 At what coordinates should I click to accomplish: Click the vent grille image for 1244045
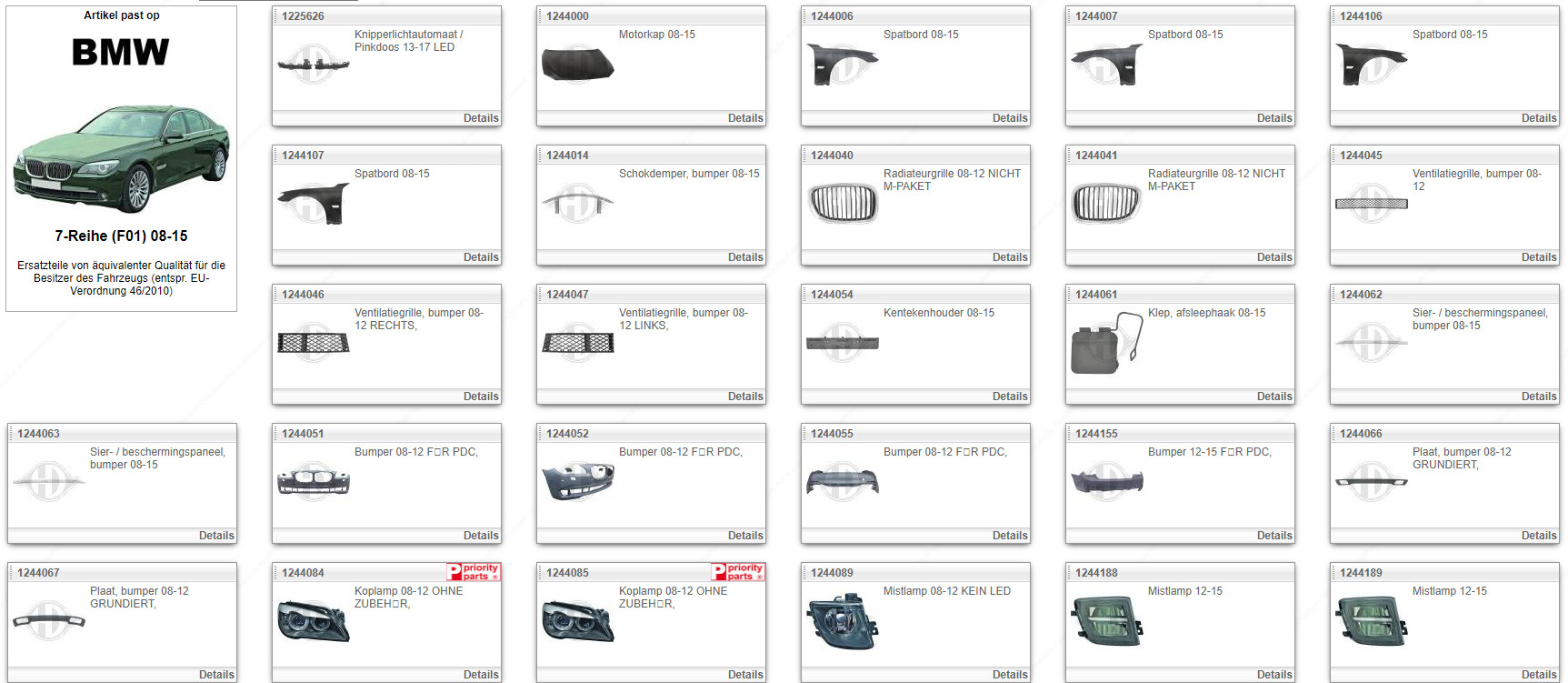tap(1372, 204)
